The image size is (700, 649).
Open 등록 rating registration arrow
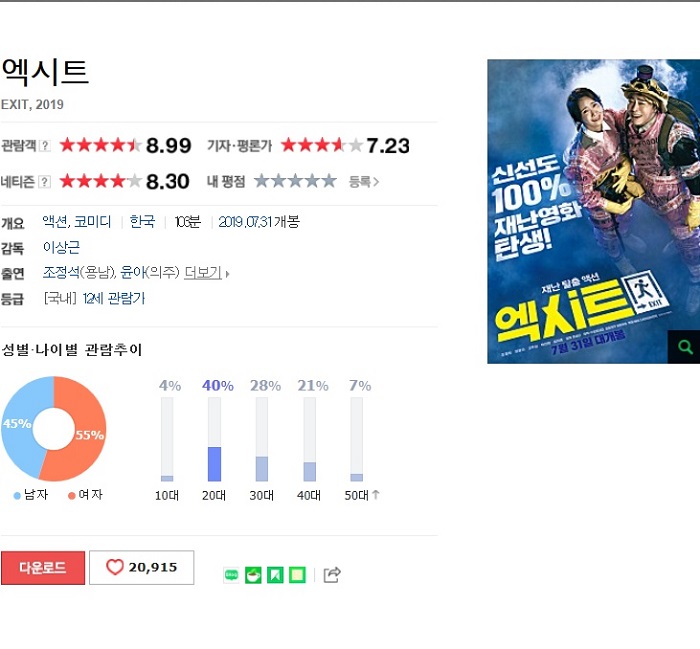click(x=363, y=182)
